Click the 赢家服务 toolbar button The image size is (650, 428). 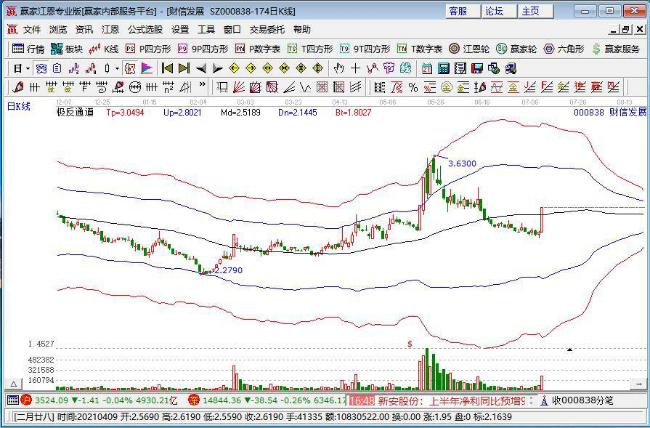[x=615, y=48]
